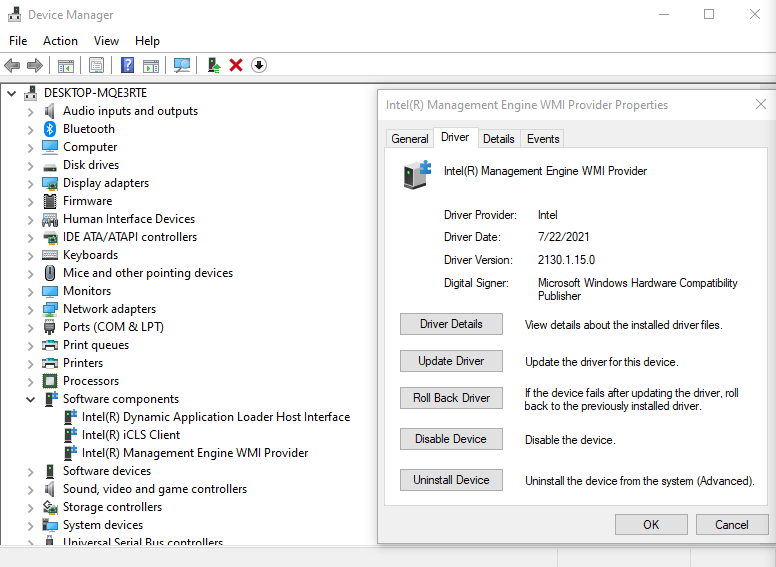Click the Firmware chip icon

(50, 201)
